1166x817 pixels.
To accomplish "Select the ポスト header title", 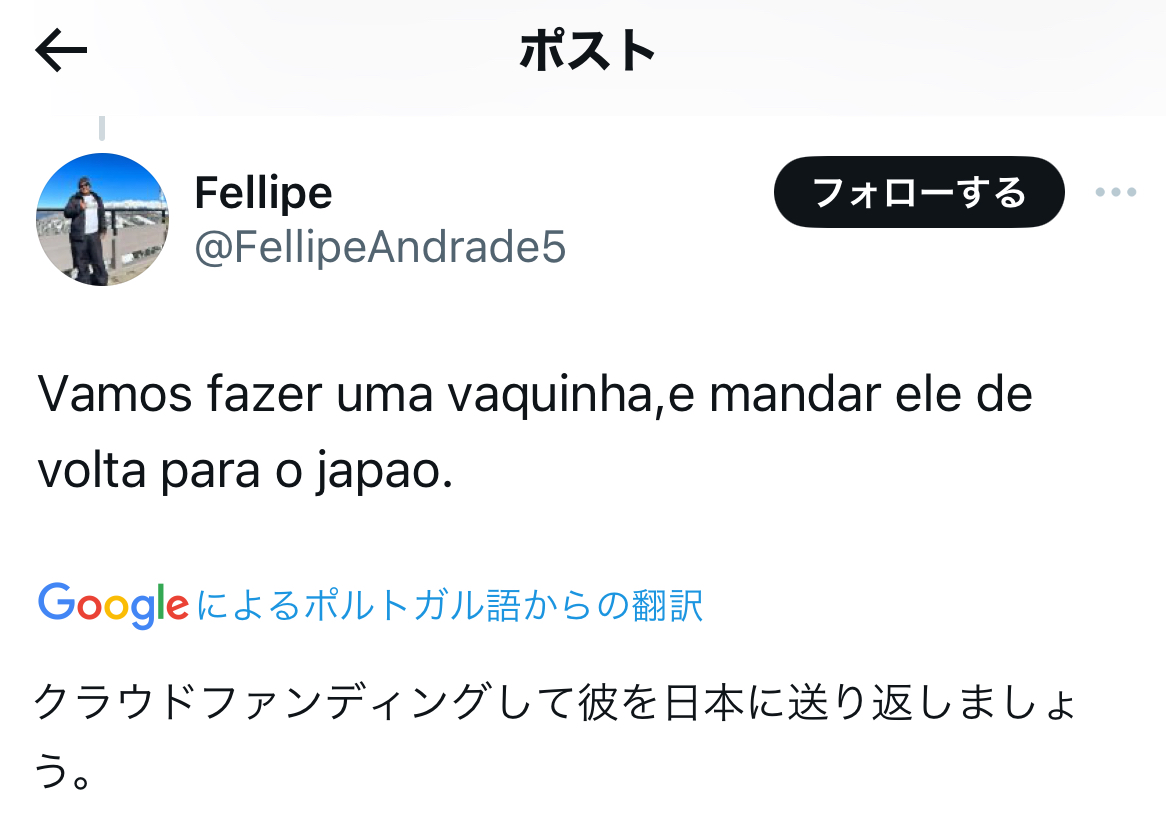I will point(587,51).
